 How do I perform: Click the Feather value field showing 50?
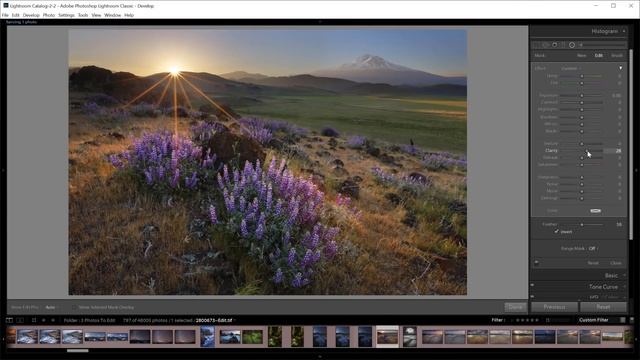pyautogui.click(x=618, y=224)
